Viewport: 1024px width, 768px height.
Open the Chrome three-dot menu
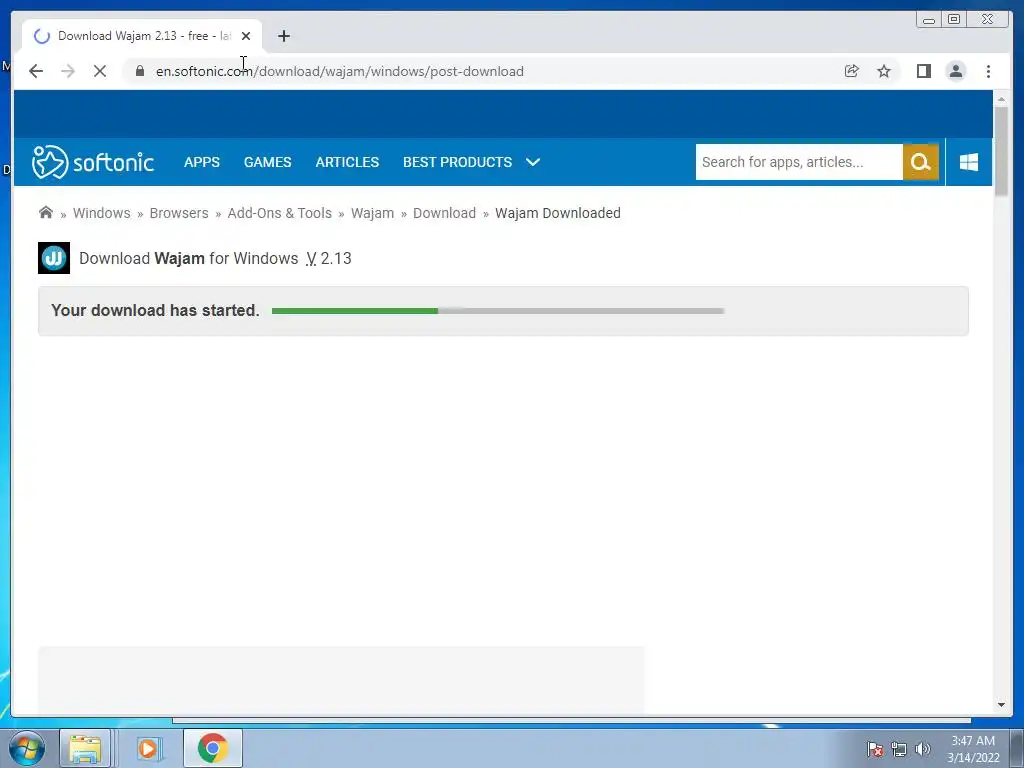point(988,71)
